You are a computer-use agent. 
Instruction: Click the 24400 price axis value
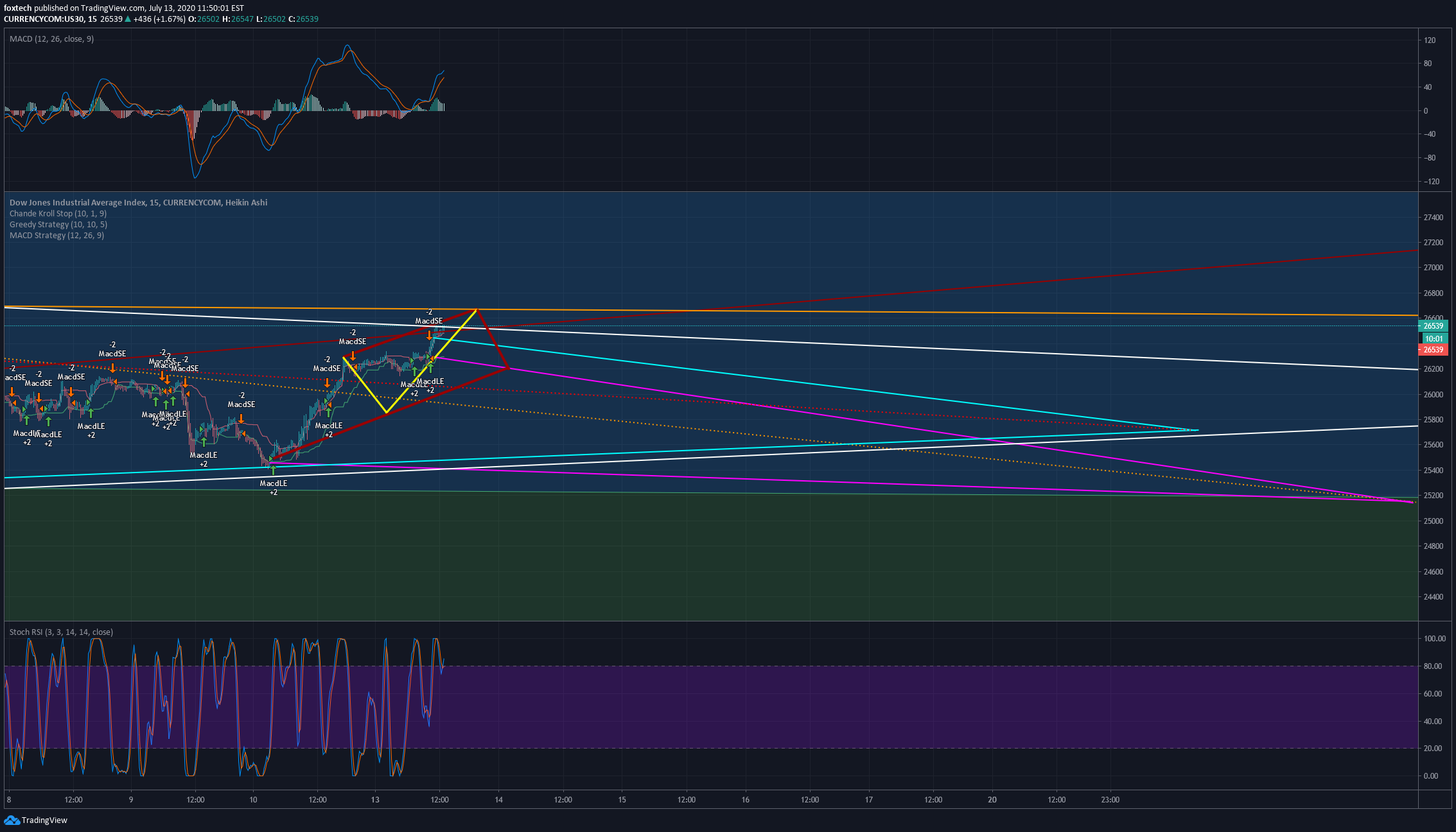click(x=1433, y=597)
